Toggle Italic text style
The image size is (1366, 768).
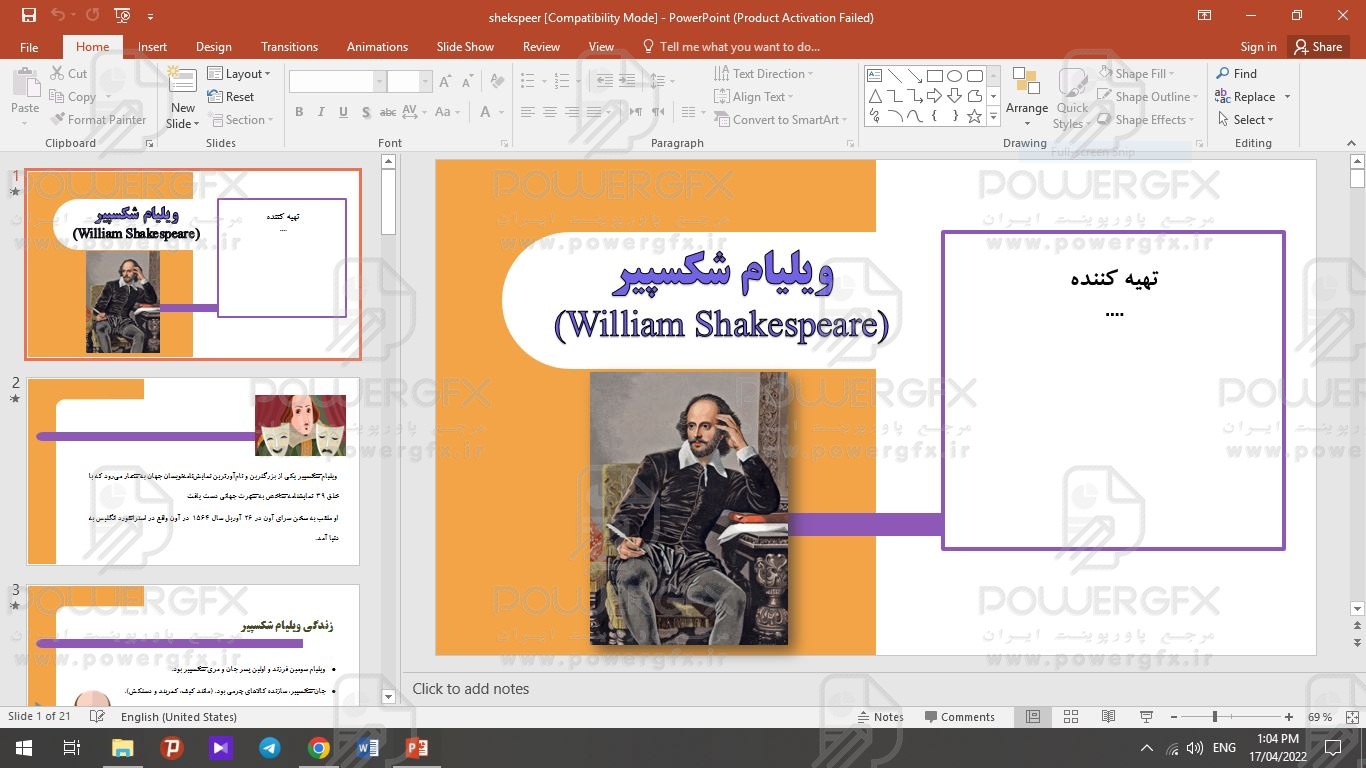pos(320,112)
